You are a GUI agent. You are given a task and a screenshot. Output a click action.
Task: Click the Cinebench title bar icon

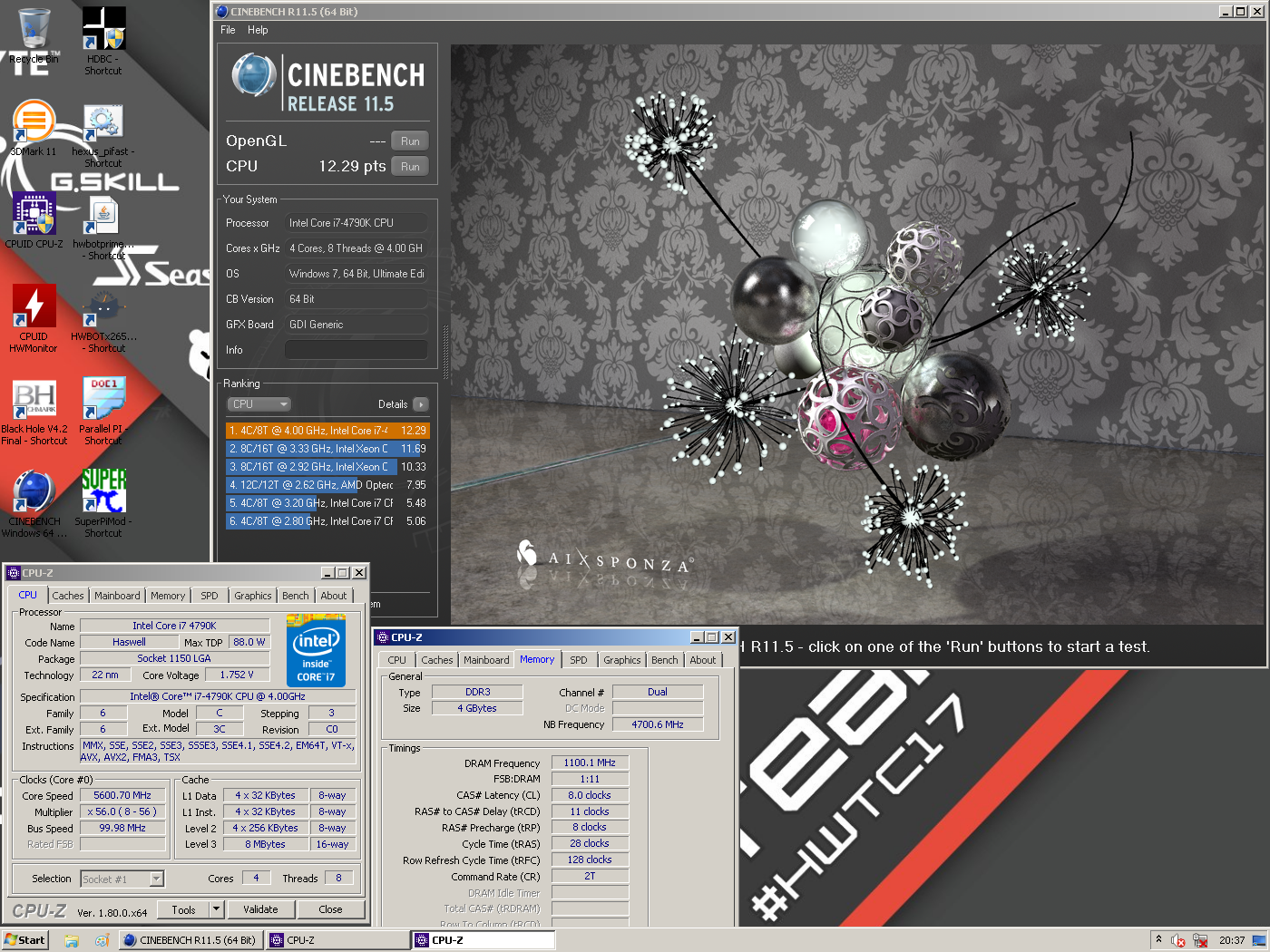point(222,12)
